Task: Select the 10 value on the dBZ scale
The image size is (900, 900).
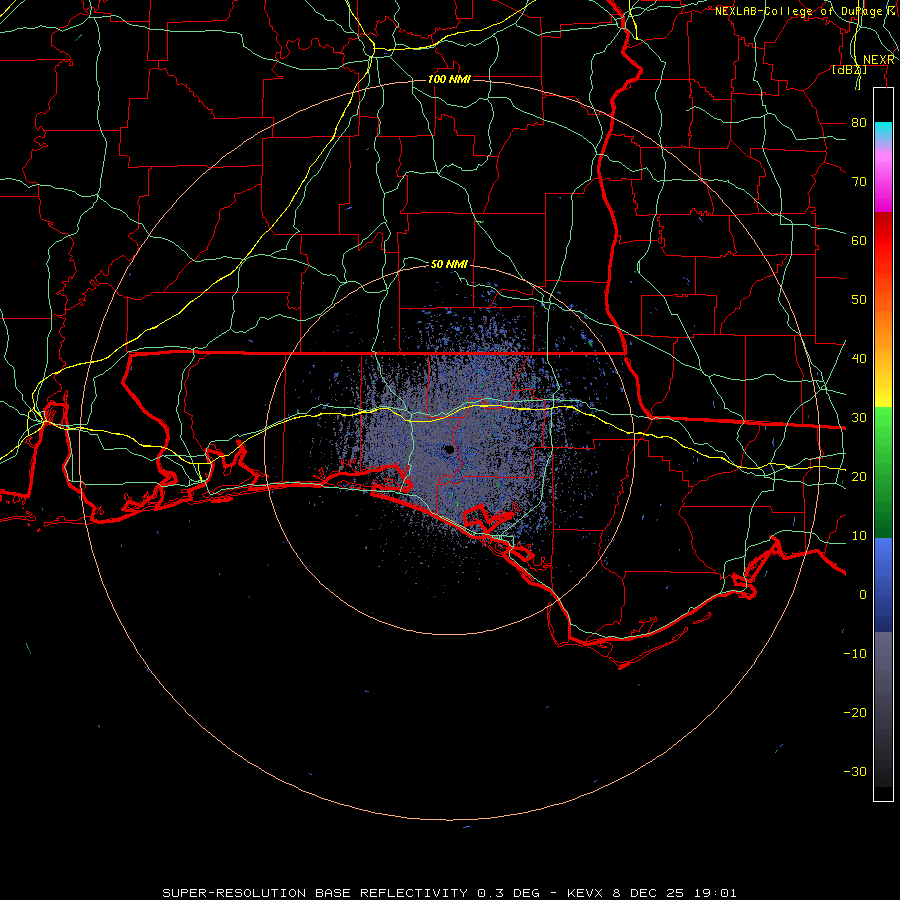Action: (859, 536)
